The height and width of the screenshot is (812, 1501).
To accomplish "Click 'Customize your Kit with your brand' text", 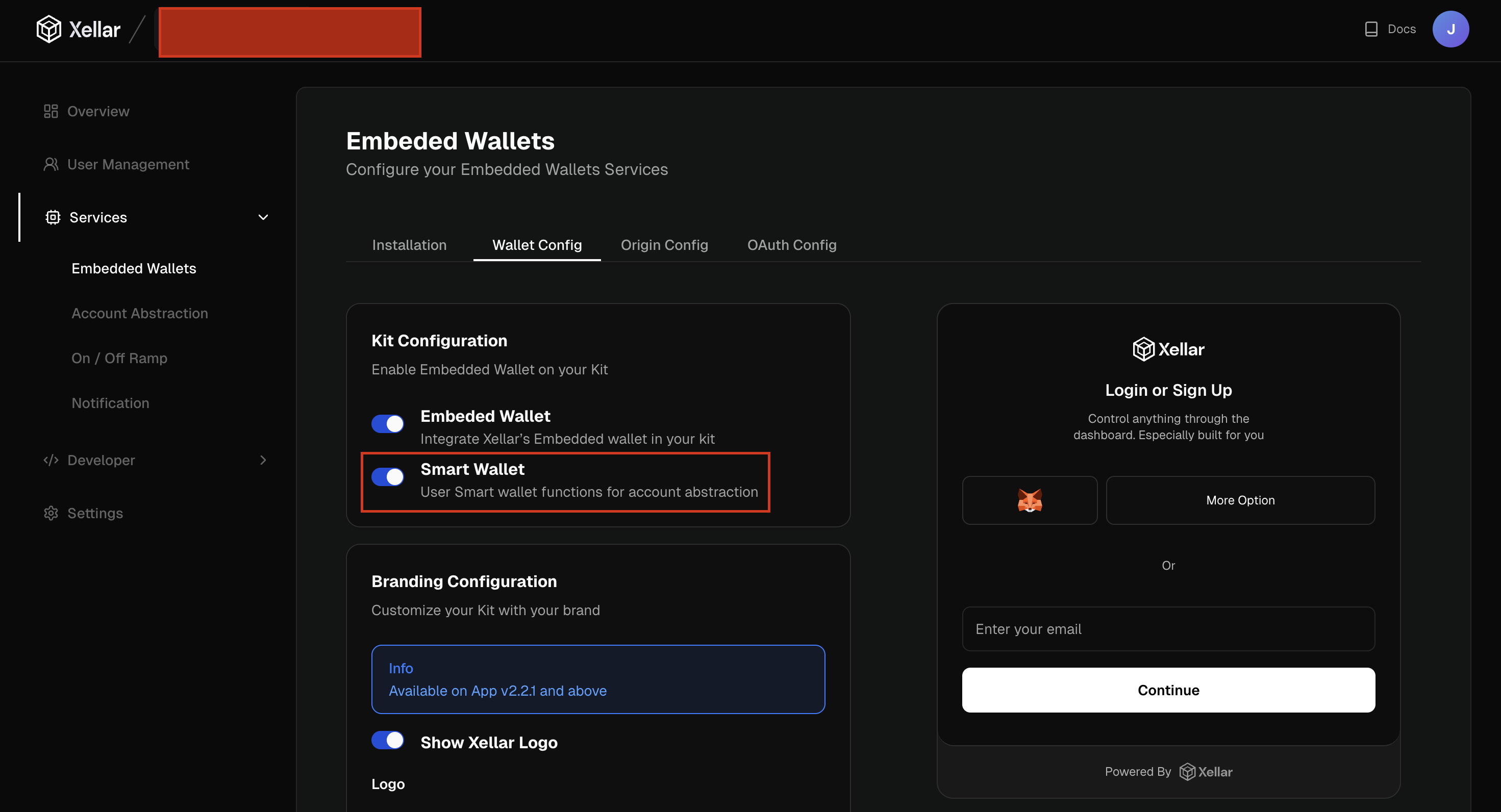I will point(485,610).
